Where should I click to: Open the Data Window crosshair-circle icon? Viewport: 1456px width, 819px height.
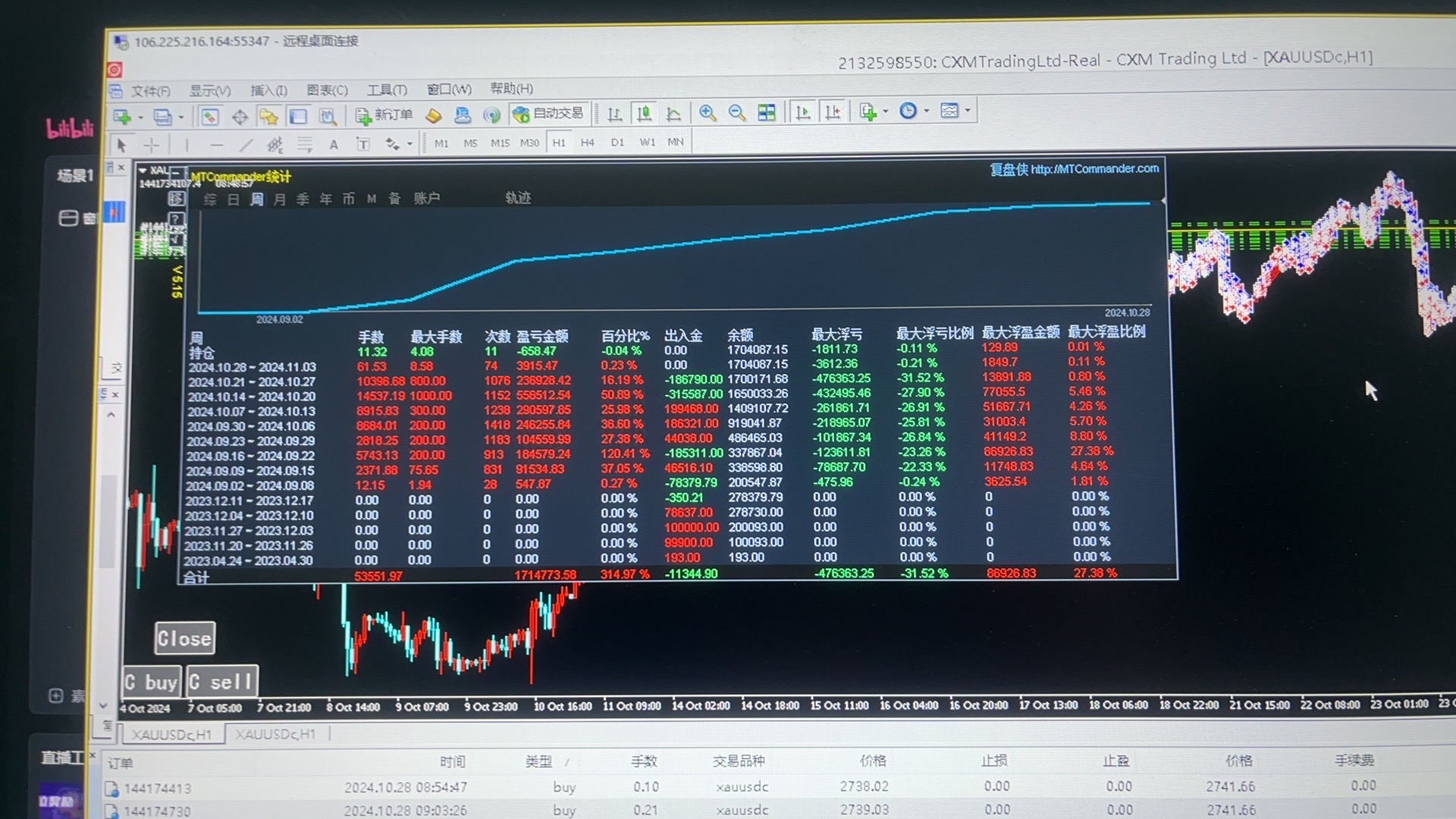point(240,117)
